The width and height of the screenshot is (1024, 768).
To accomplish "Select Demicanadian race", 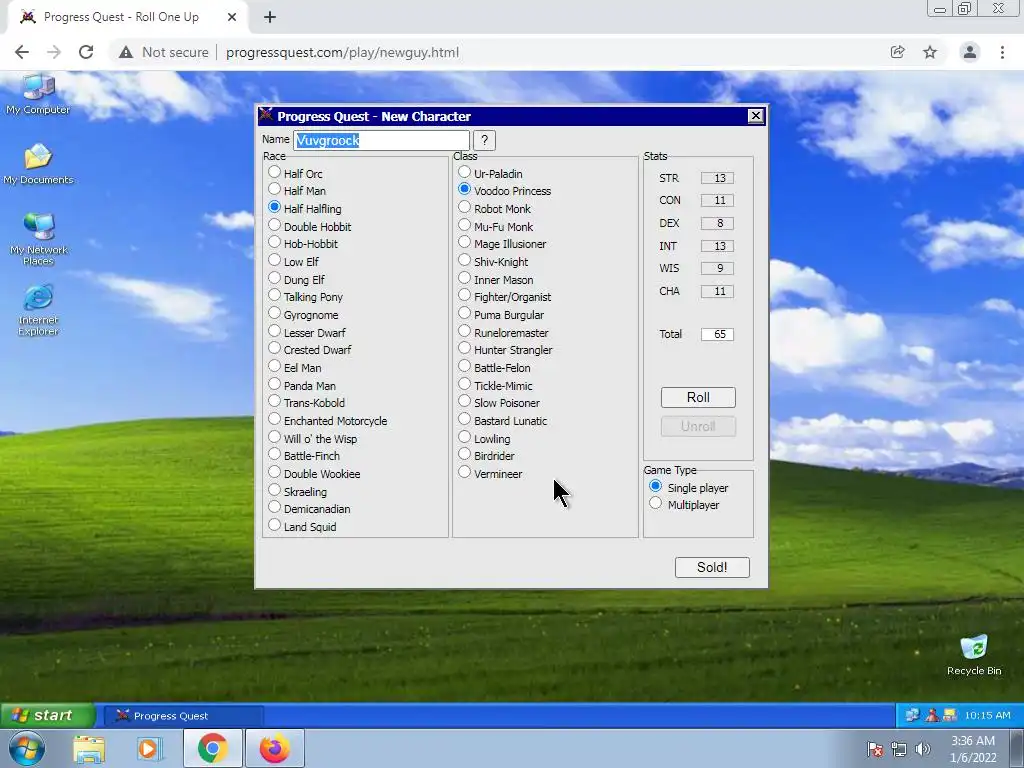I will (274, 507).
